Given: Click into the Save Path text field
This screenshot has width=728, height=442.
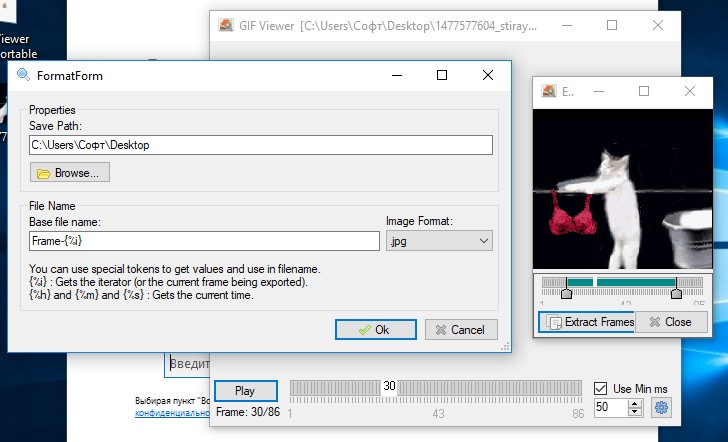Looking at the screenshot, I should pos(261,145).
